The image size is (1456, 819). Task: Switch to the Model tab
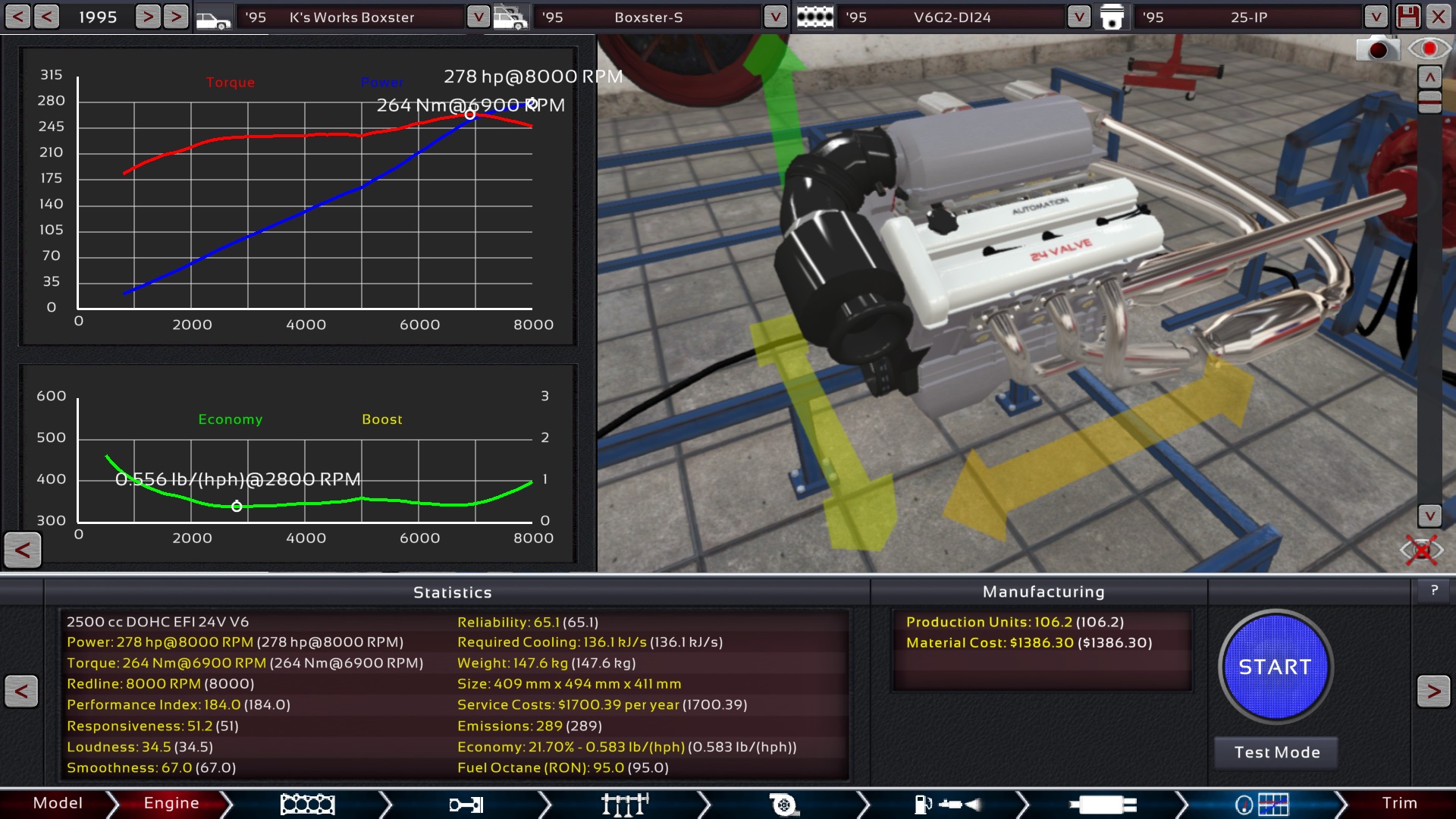(58, 803)
